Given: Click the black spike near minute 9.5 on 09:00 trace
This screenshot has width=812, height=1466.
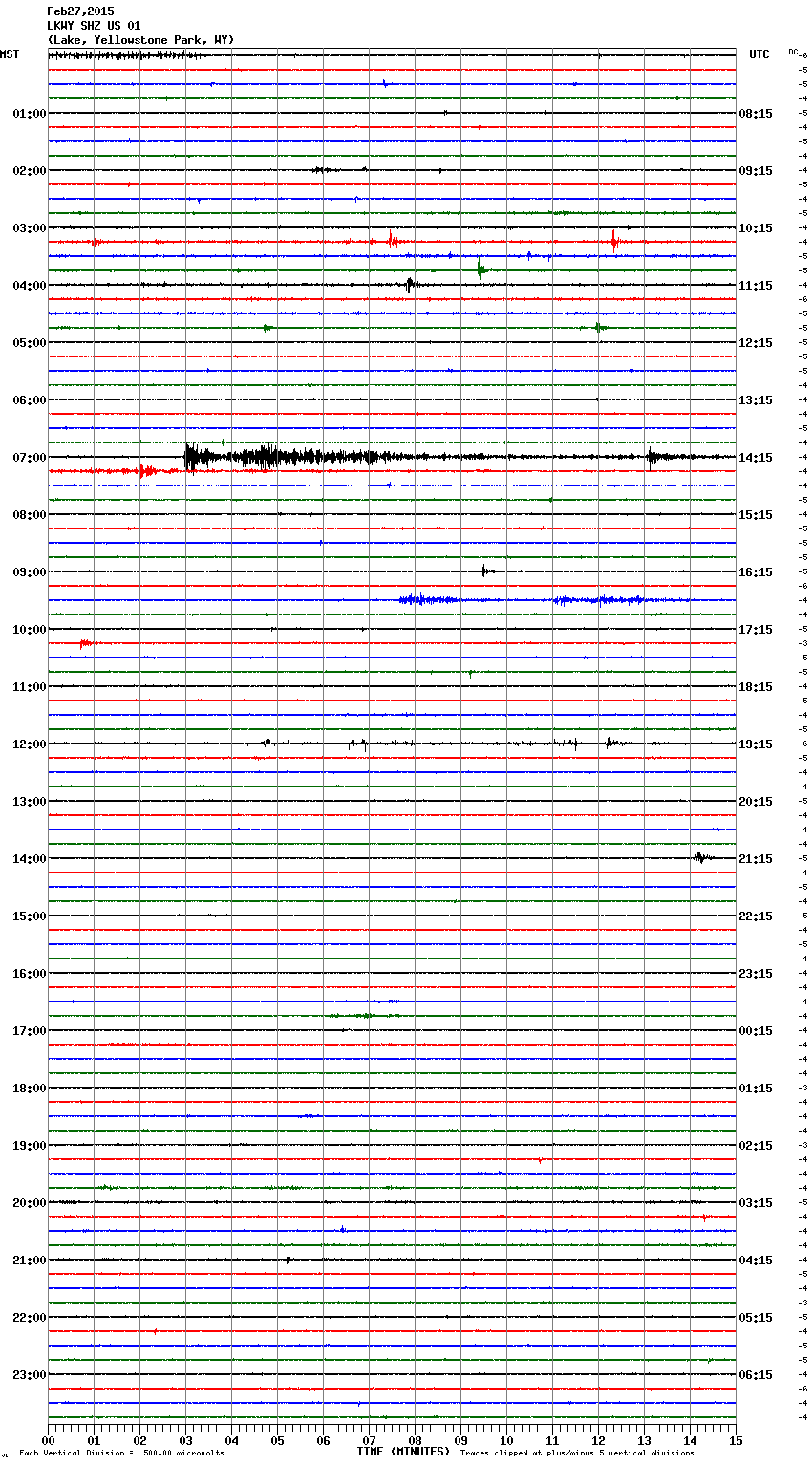Looking at the screenshot, I should tap(486, 571).
